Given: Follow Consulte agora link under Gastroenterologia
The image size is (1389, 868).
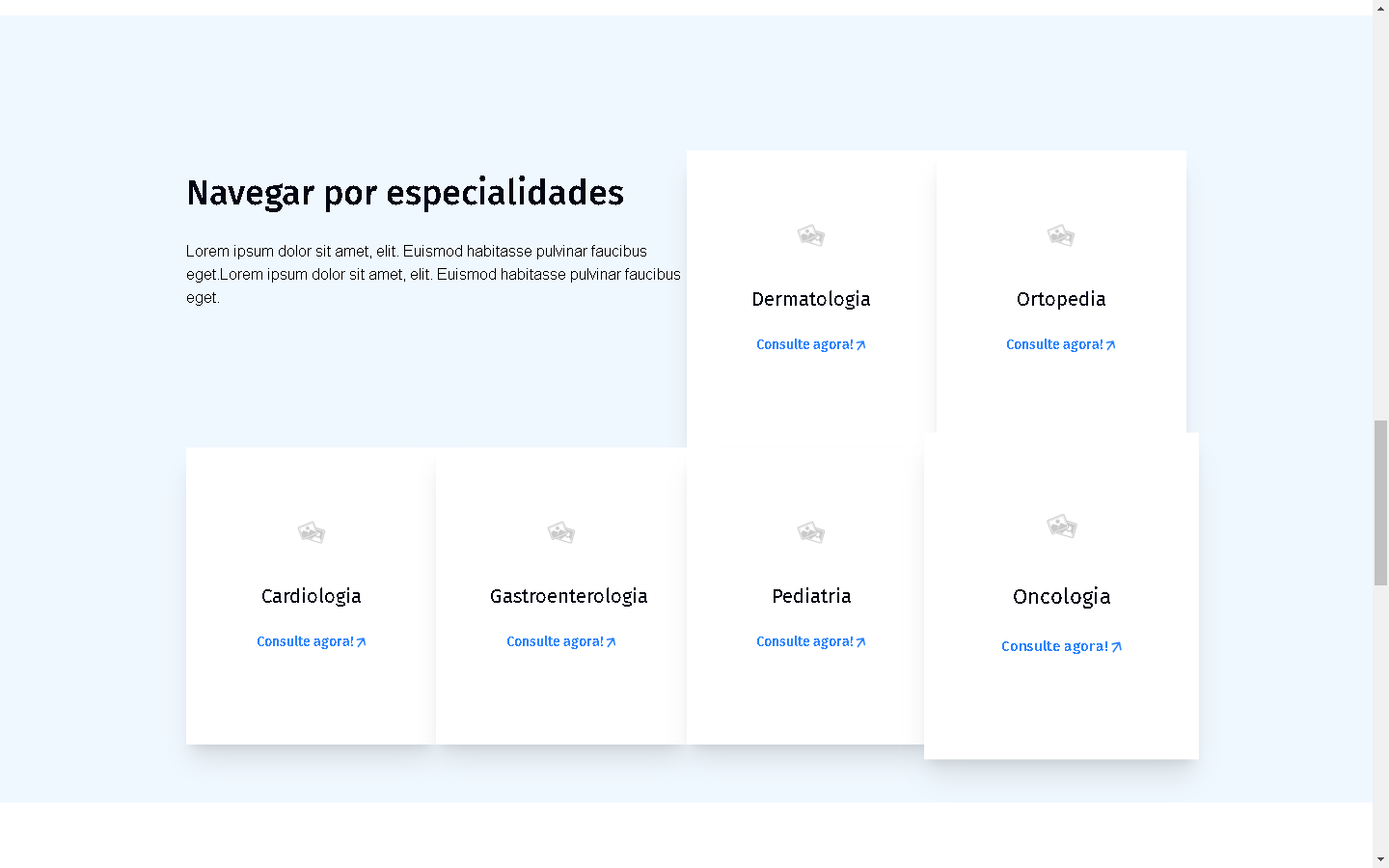Looking at the screenshot, I should click(x=560, y=641).
